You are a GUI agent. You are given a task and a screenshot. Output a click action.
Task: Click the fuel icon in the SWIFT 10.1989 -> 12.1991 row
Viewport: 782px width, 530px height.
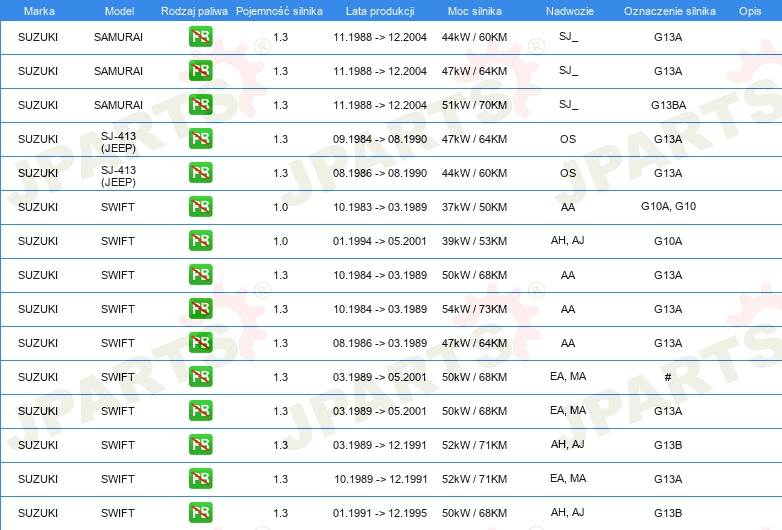200,478
